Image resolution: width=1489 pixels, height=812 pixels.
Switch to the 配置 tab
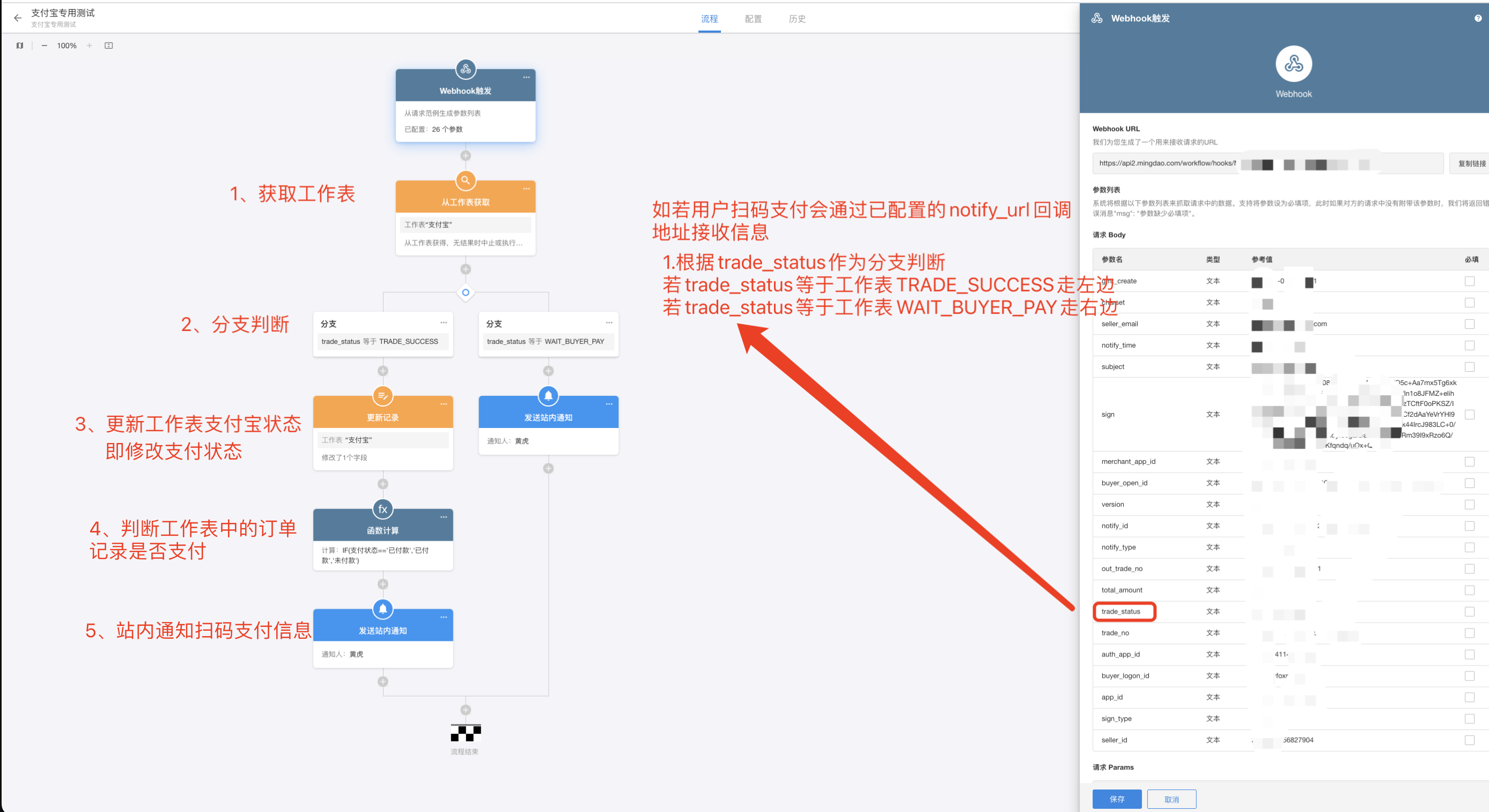point(753,19)
